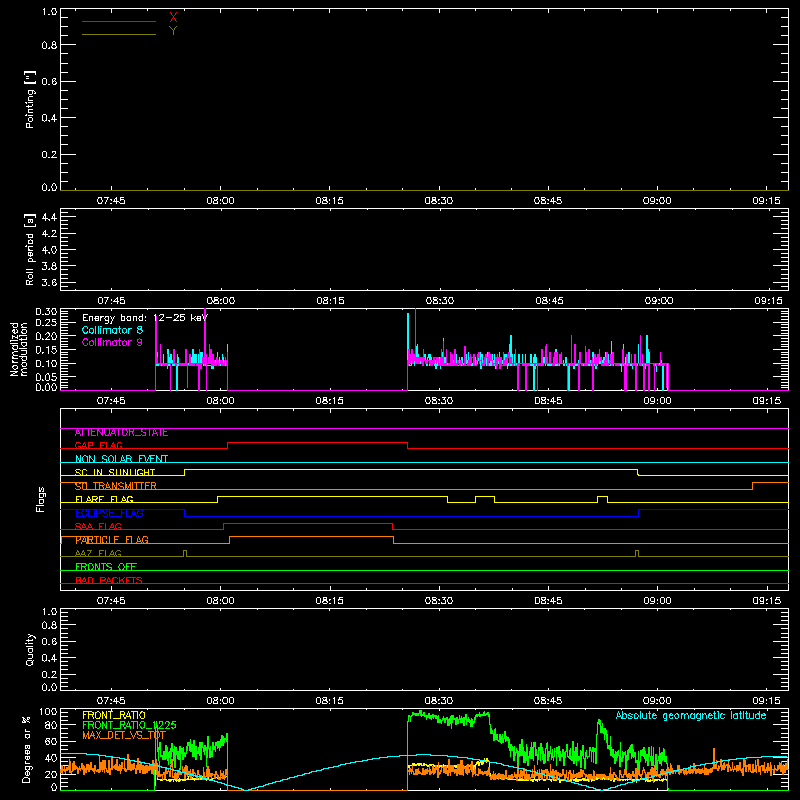Click 09:15 tick label under Pointing panel
800x800 pixels.
(x=766, y=201)
